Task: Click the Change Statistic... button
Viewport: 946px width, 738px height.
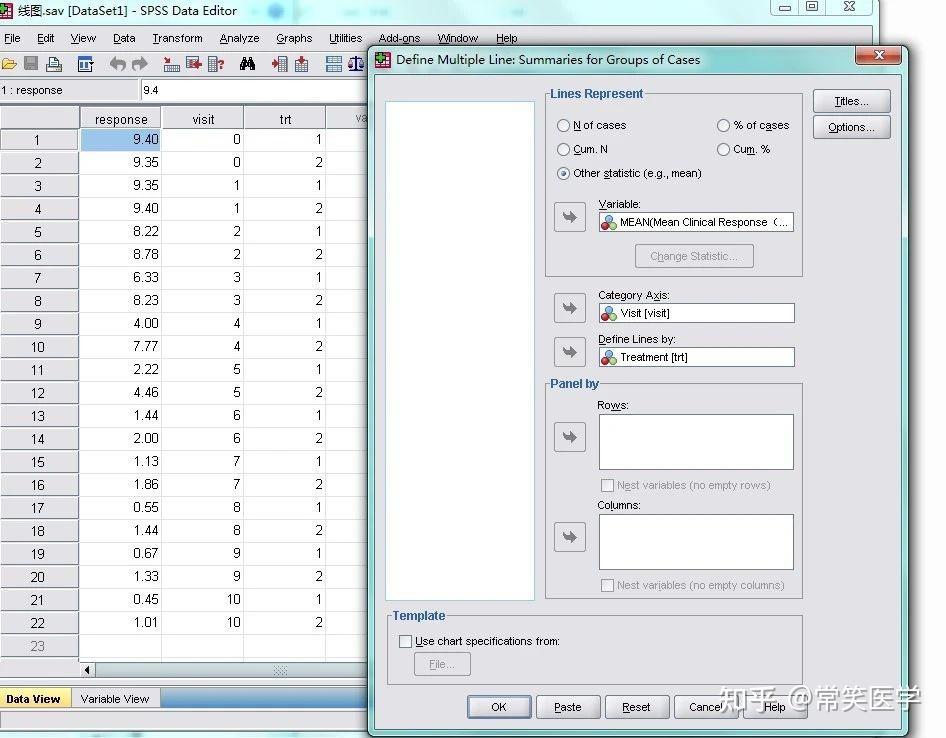Action: click(x=694, y=256)
